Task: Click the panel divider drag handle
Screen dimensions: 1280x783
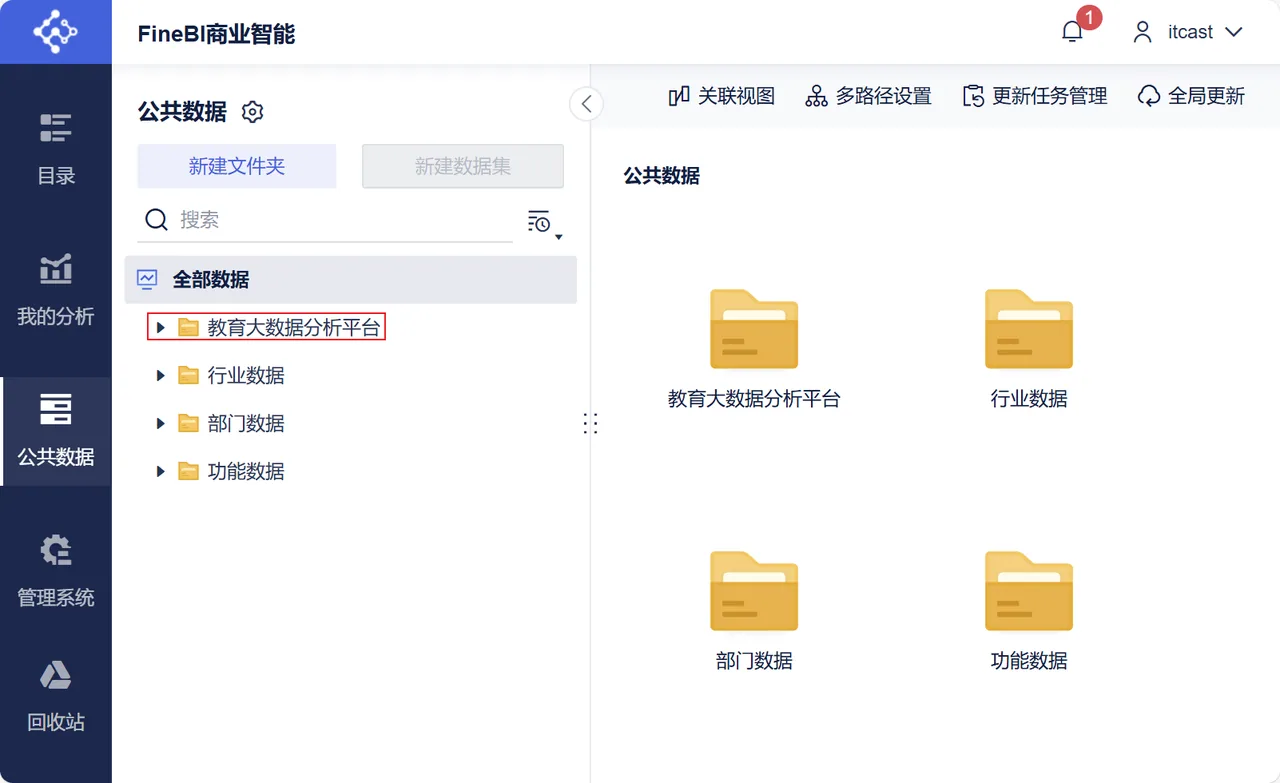Action: [590, 424]
